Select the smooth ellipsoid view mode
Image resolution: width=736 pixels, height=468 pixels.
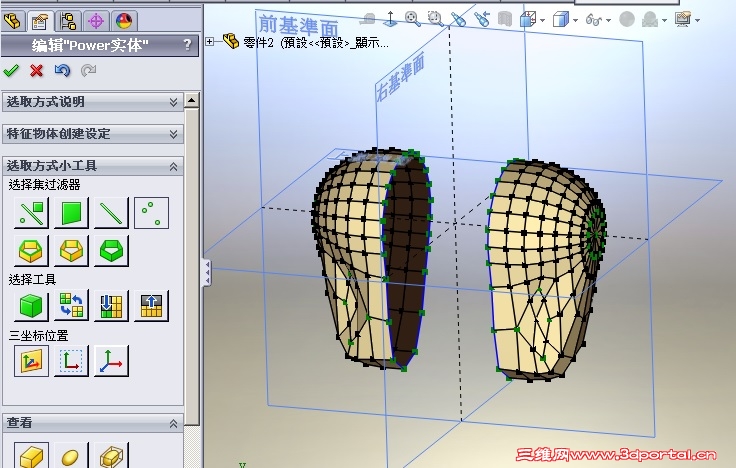pos(71,455)
